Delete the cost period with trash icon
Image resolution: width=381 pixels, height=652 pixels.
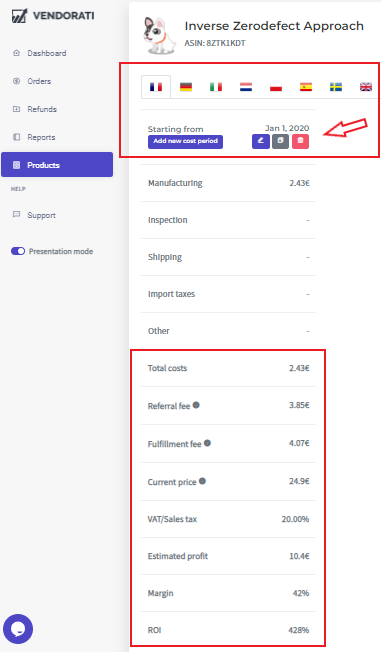(x=300, y=141)
